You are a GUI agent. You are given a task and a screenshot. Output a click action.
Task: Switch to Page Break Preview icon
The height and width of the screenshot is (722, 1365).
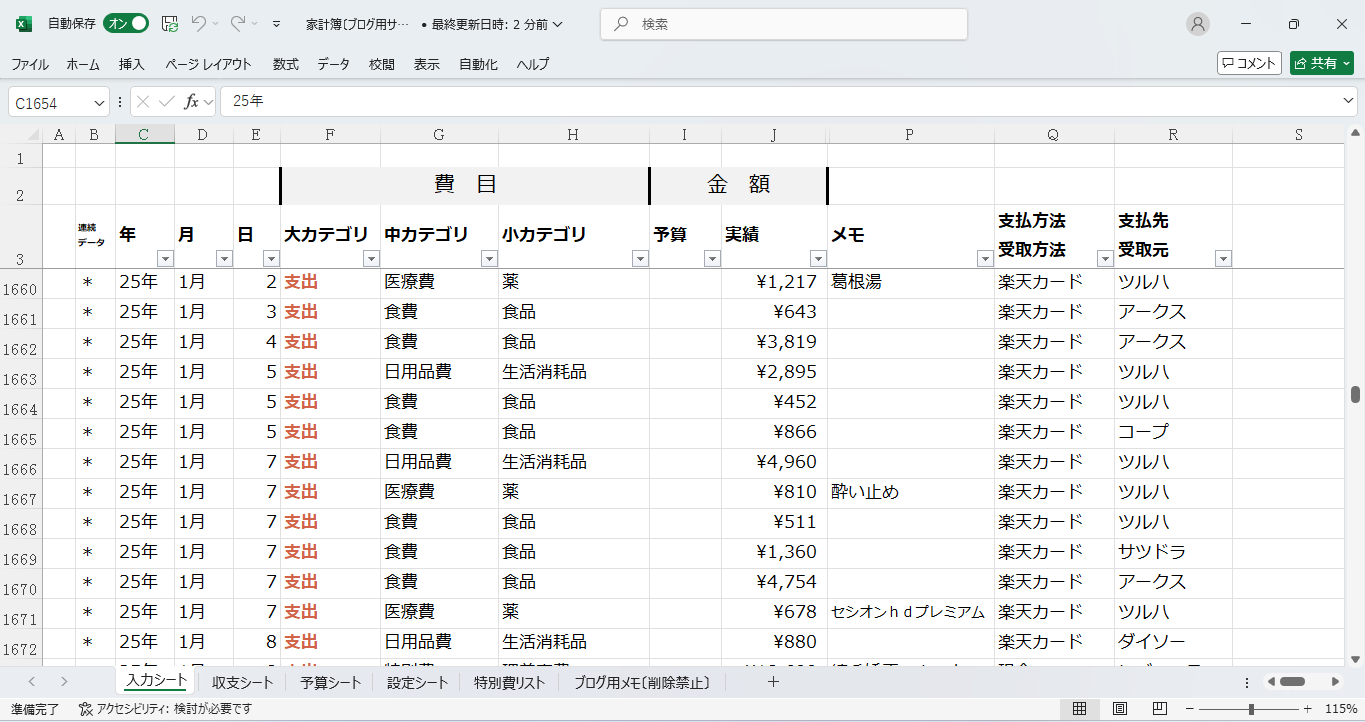1159,709
